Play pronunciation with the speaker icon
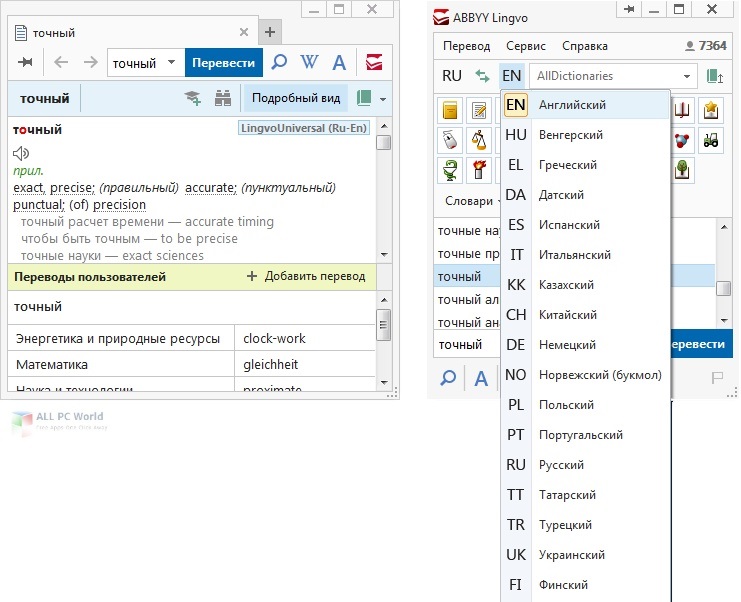The image size is (741, 602). 21,153
